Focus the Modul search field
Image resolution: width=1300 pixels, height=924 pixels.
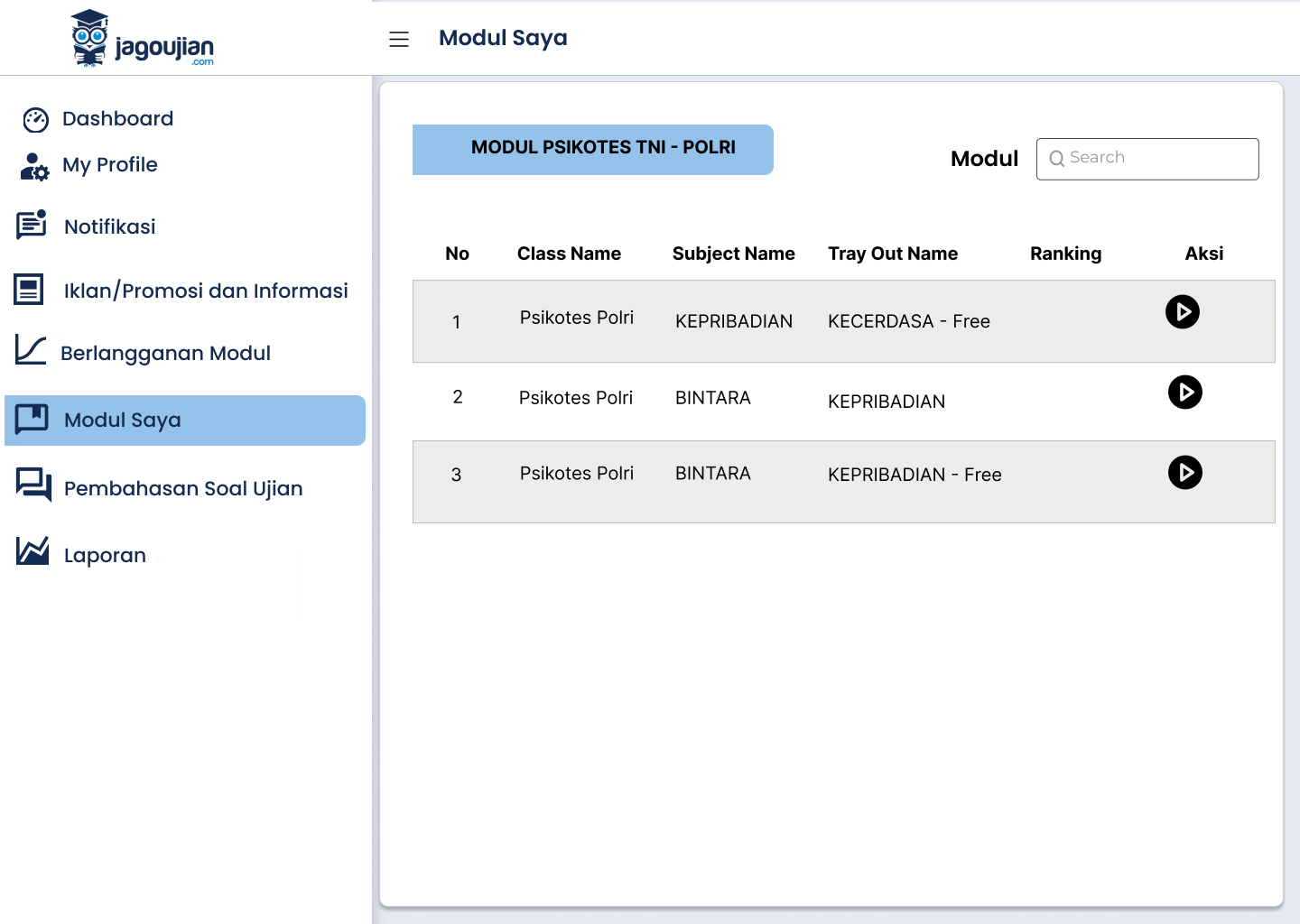1147,159
